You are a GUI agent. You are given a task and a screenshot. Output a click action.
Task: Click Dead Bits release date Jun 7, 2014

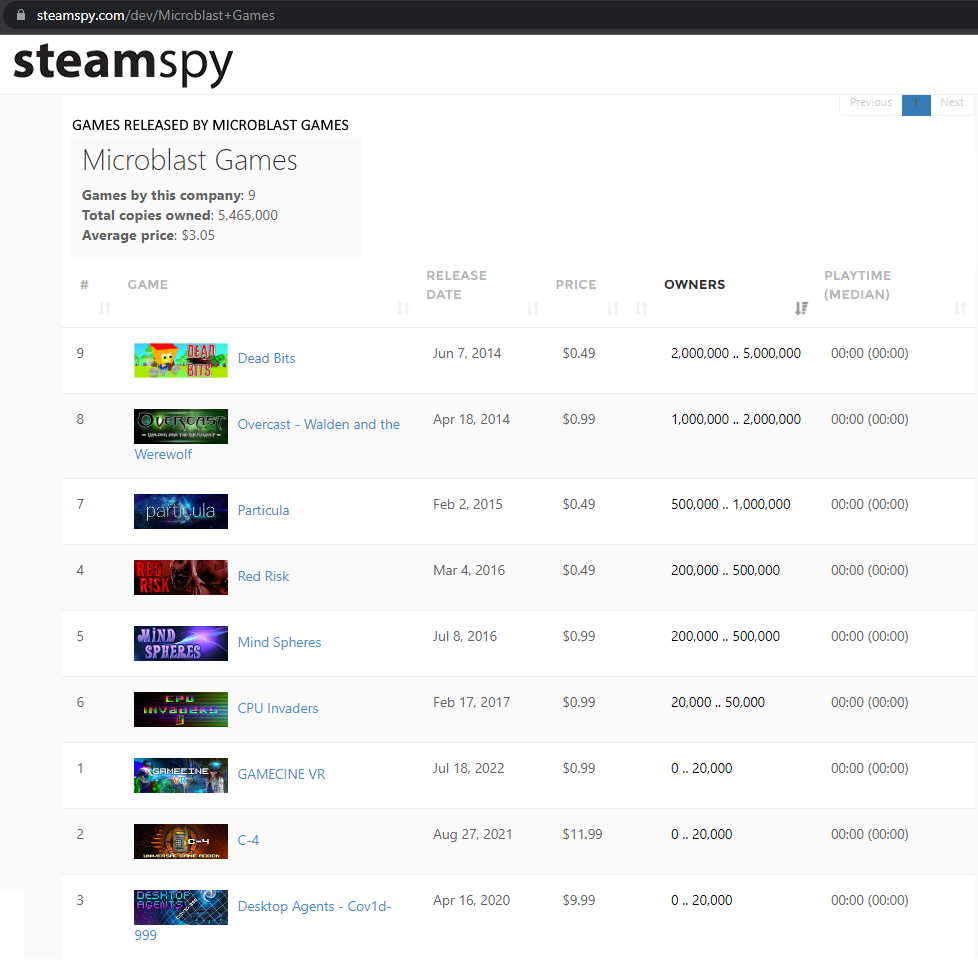tap(467, 354)
